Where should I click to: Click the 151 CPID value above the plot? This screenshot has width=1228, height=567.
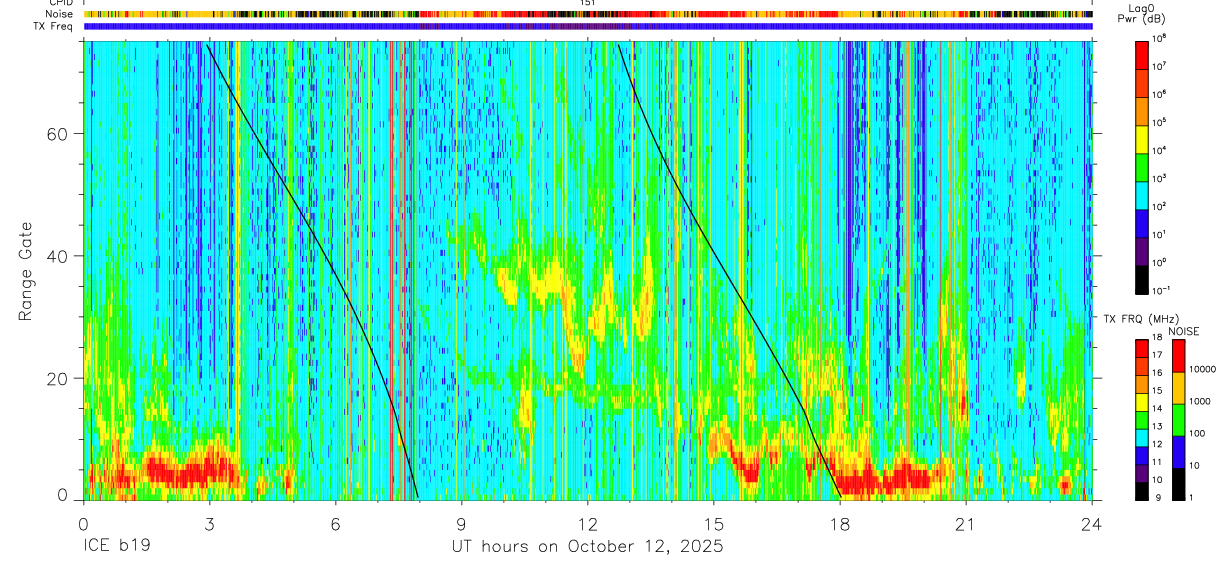(x=588, y=3)
